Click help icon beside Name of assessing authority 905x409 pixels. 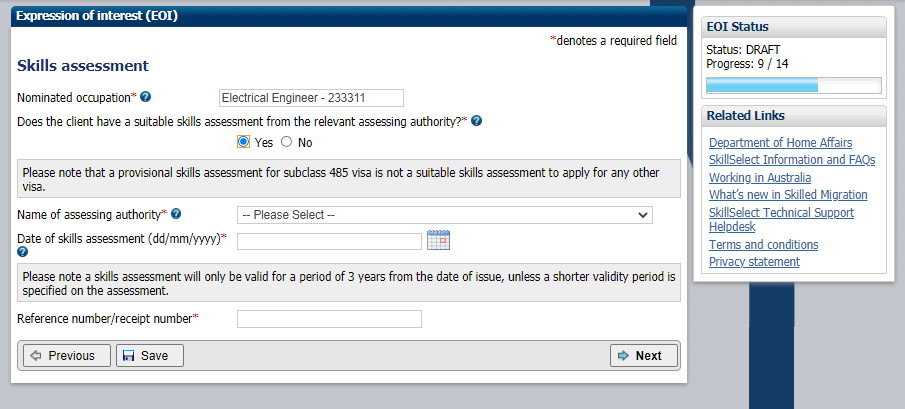click(x=176, y=214)
